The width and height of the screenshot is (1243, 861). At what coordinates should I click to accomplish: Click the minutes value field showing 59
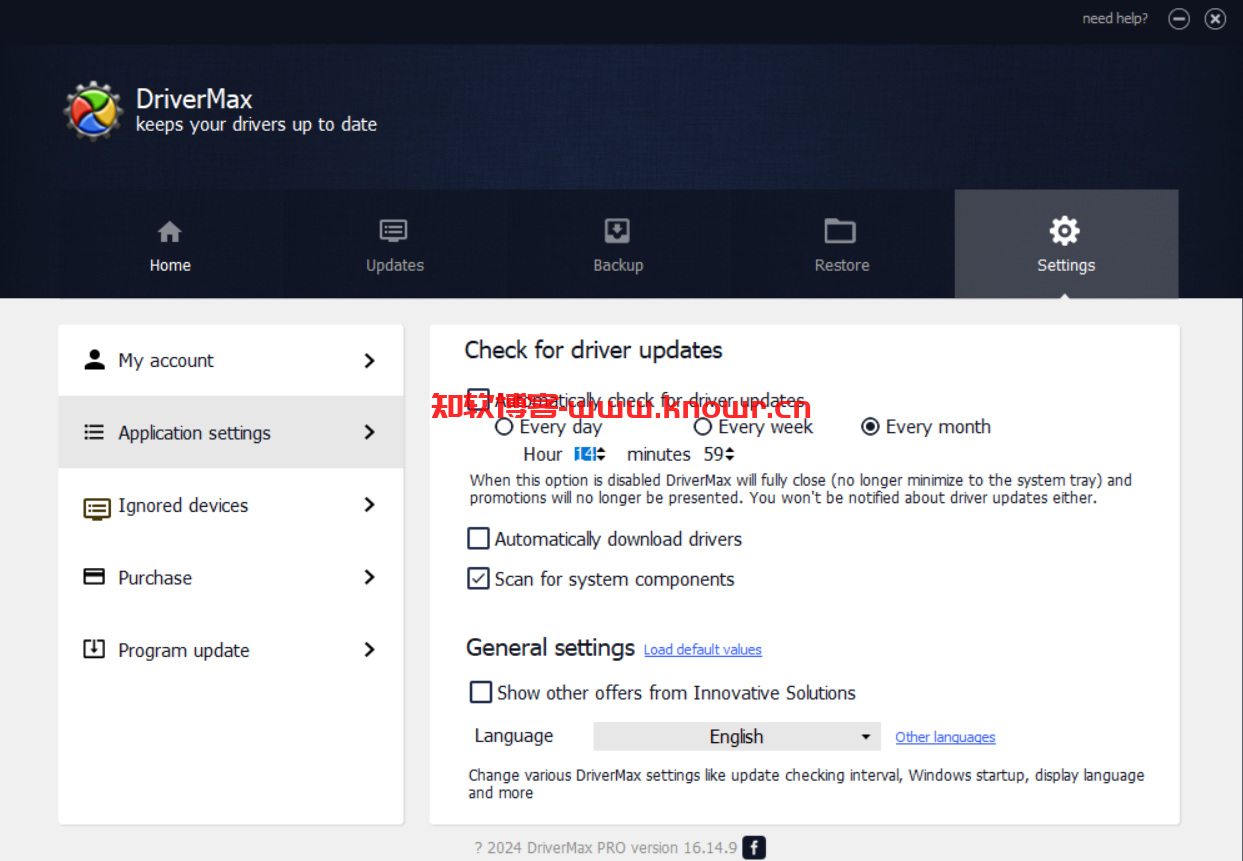(713, 454)
